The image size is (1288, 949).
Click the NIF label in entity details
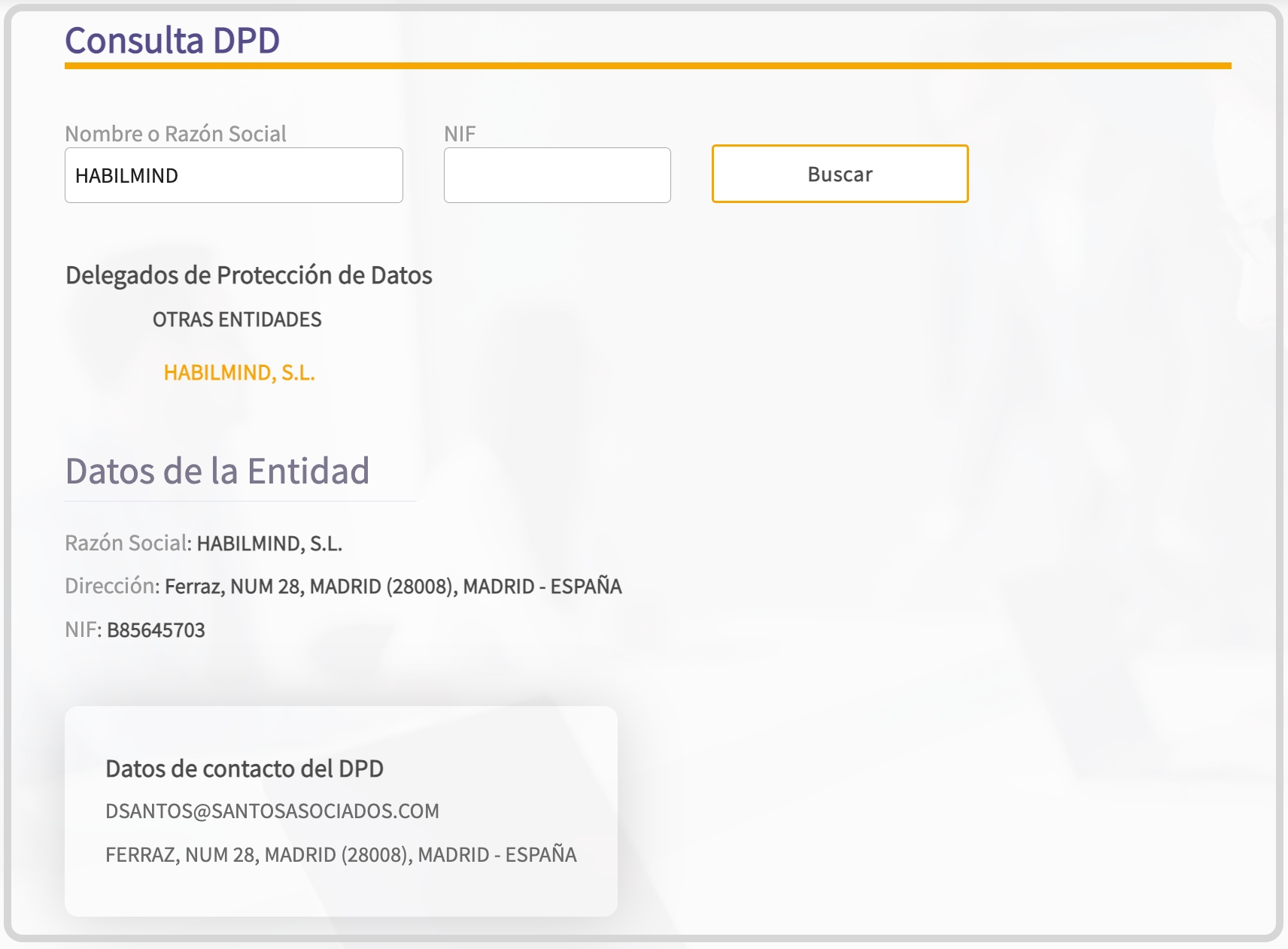pyautogui.click(x=81, y=630)
